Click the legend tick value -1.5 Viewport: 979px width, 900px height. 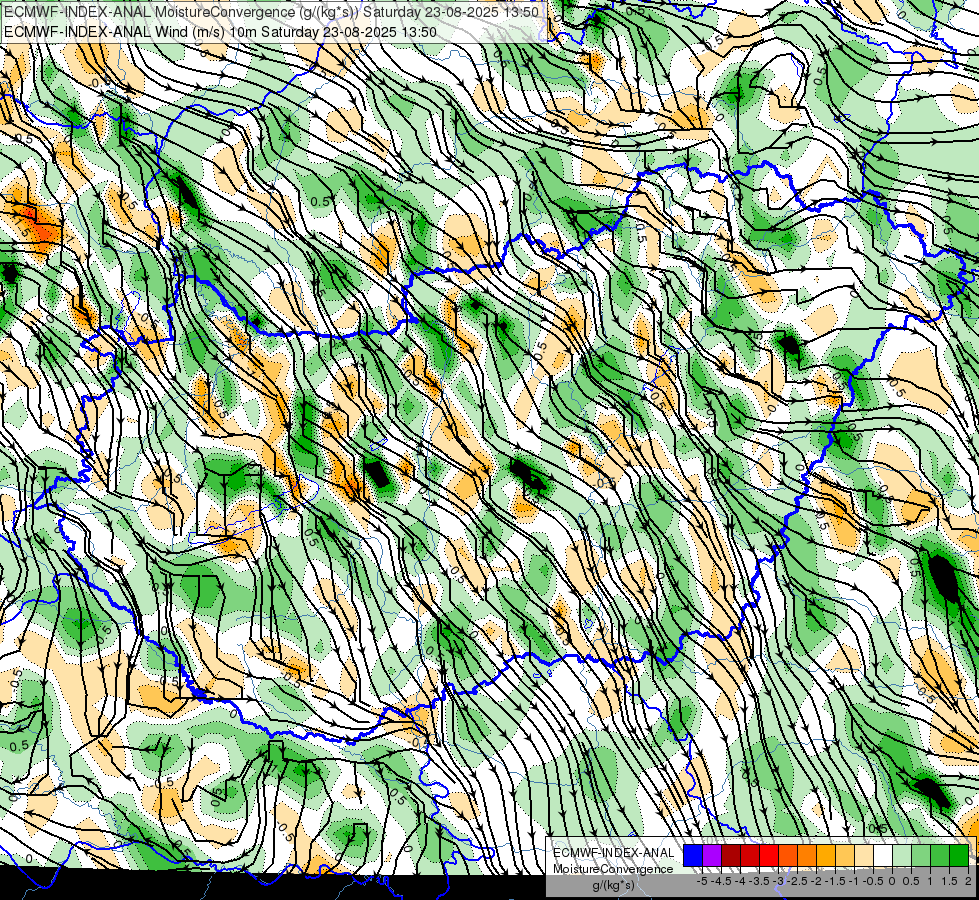(x=835, y=881)
